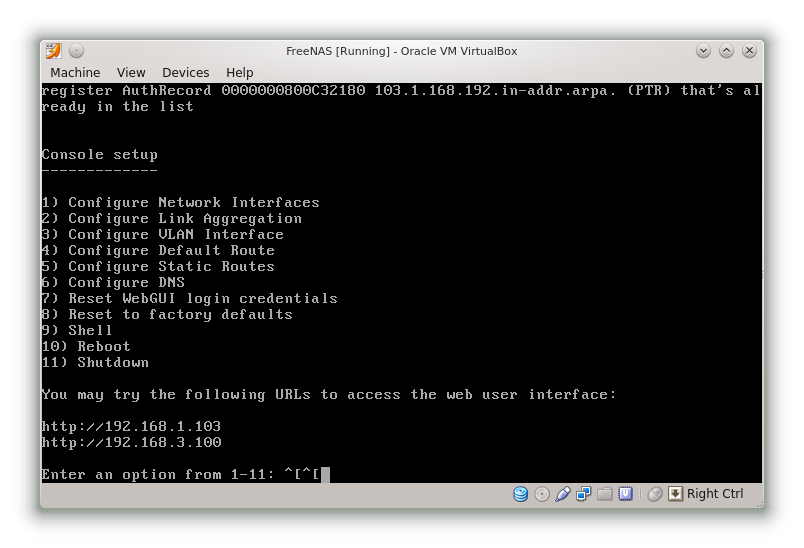This screenshot has height=548, width=804.
Task: Click the 'Reset WebGUI login credentials' line
Action: [x=190, y=298]
